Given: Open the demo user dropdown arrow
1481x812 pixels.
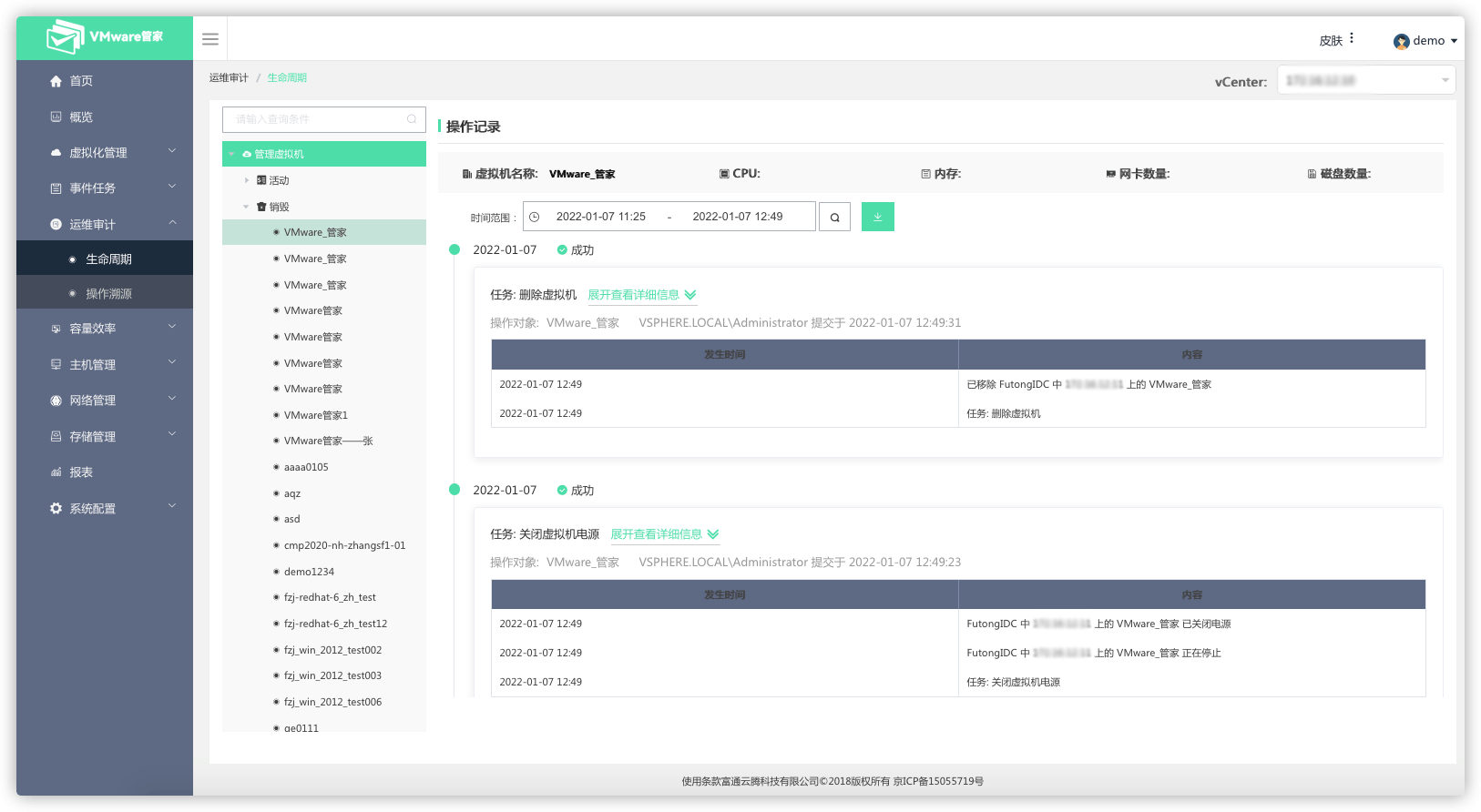Looking at the screenshot, I should 1454,41.
